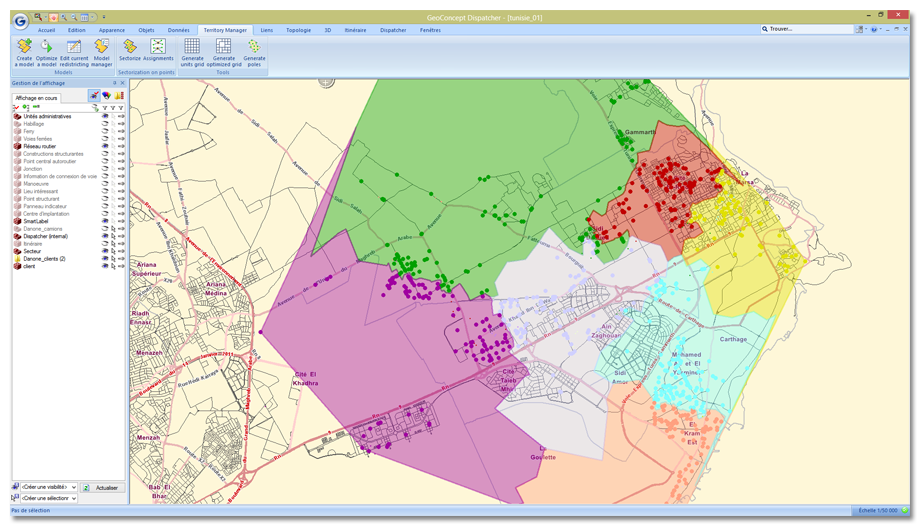Open the Créer une sélection dropdown
Image resolution: width=920 pixels, height=526 pixels.
(74, 498)
